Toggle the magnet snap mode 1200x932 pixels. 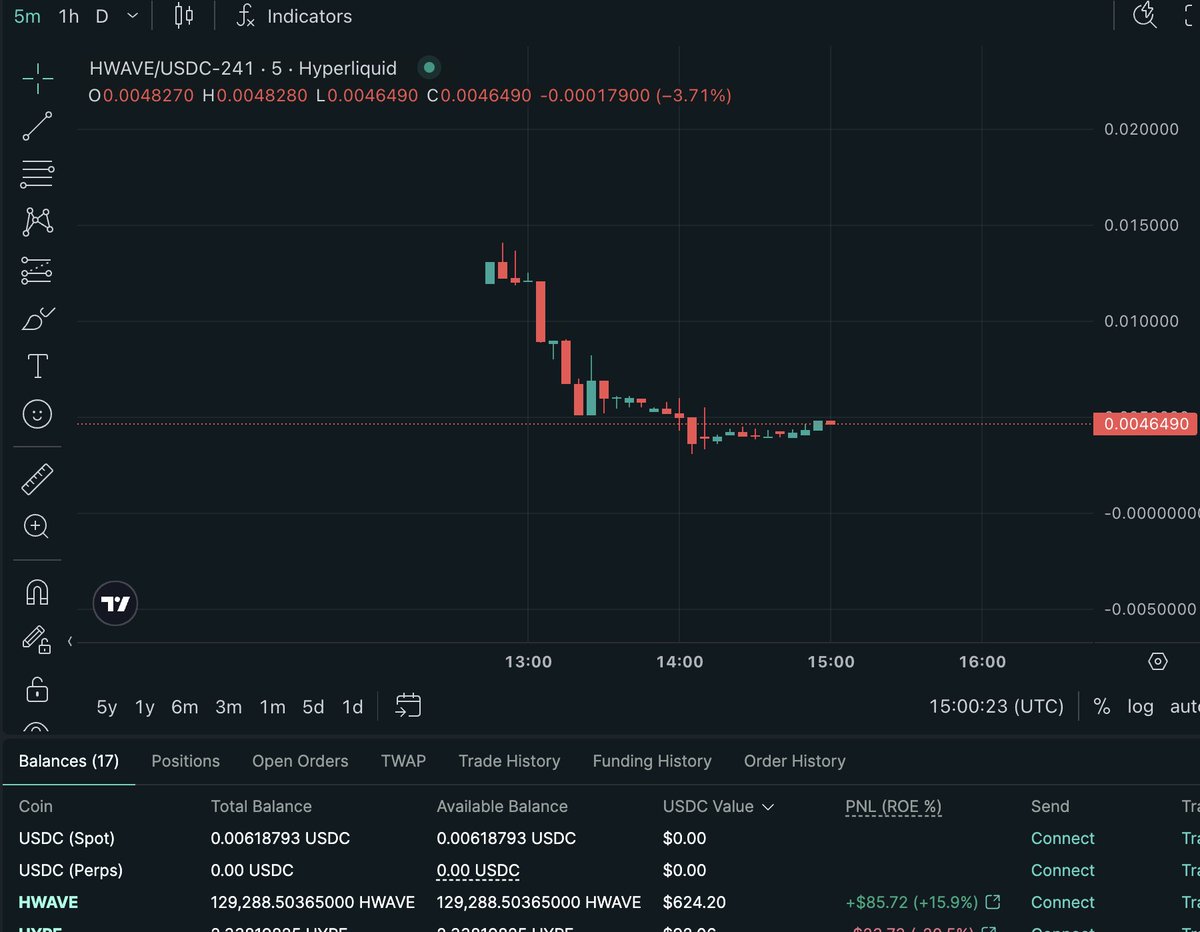pyautogui.click(x=37, y=592)
